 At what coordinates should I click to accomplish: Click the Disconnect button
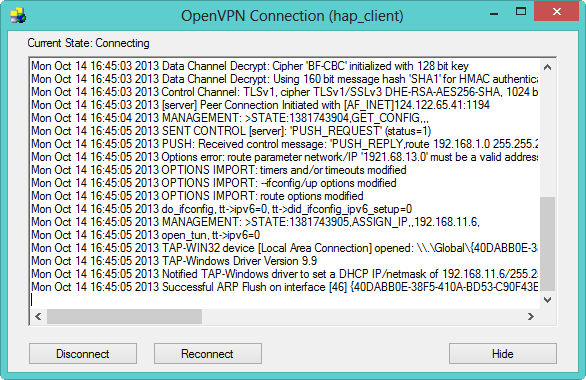(x=83, y=353)
